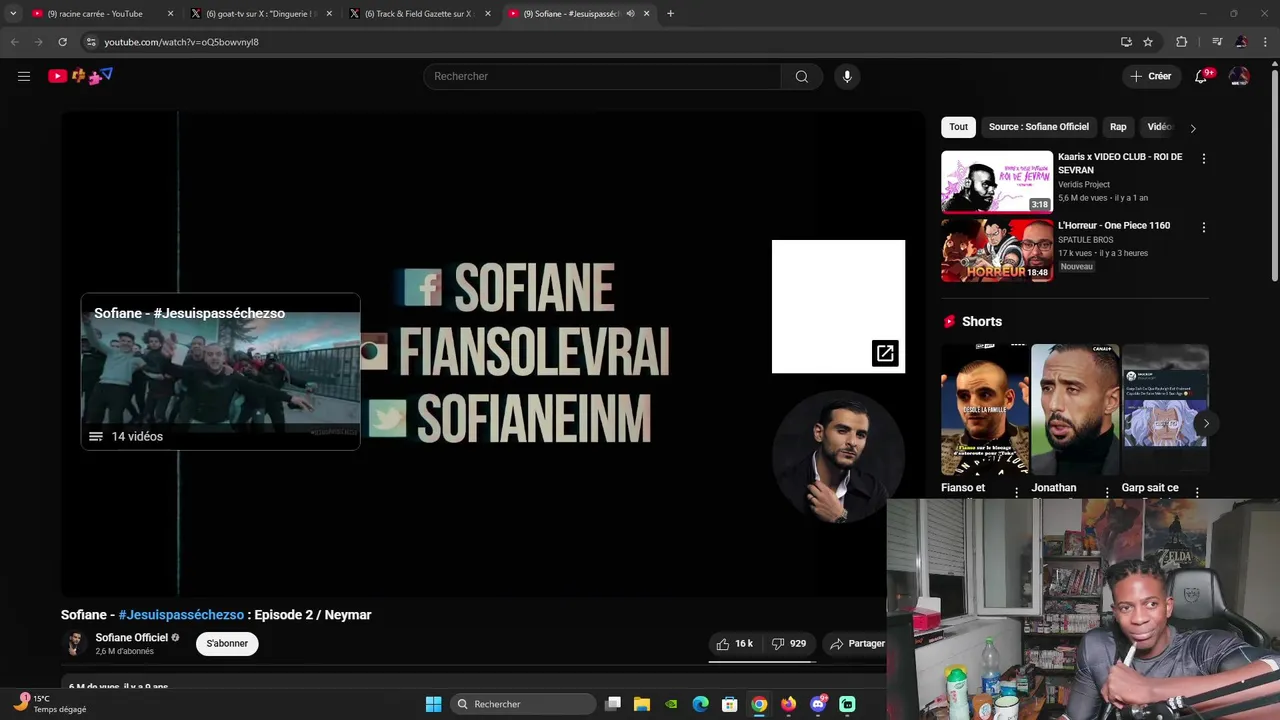Reload the page in Chrome
Screen dimensions: 1280x720
[62, 42]
